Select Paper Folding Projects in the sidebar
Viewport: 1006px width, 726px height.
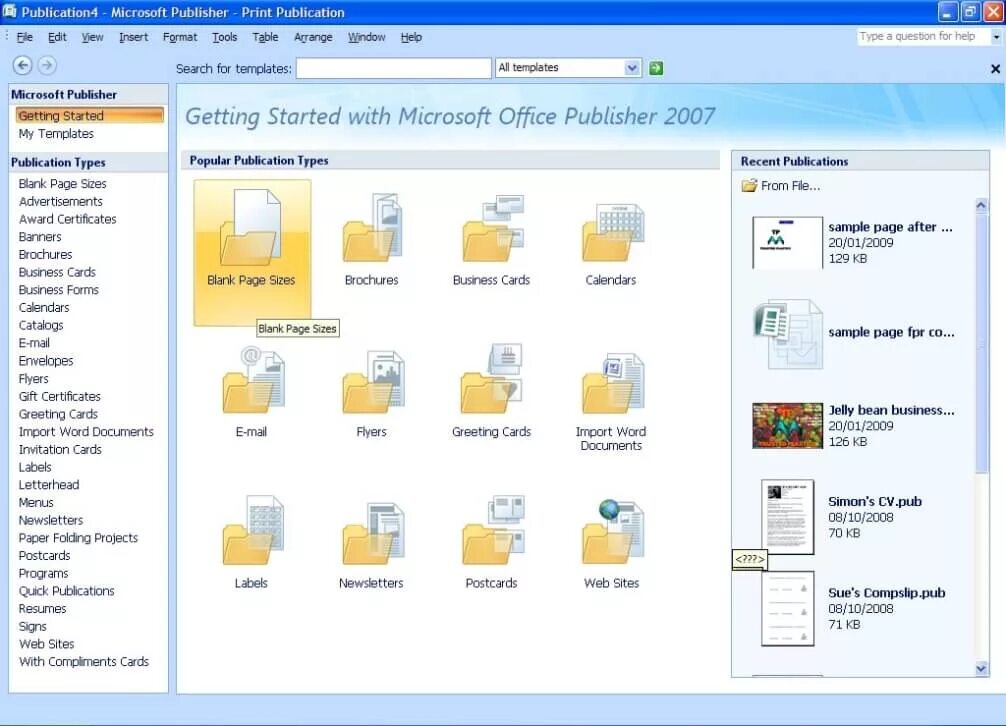coord(78,538)
